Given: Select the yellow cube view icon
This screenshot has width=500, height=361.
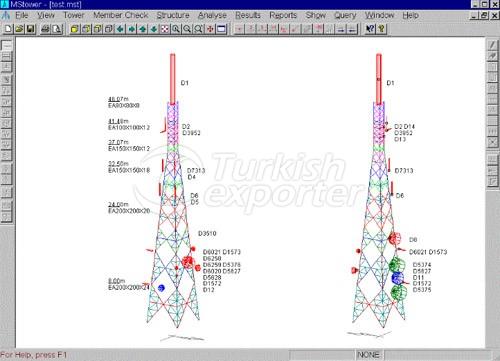Looking at the screenshot, I should [x=75, y=29].
